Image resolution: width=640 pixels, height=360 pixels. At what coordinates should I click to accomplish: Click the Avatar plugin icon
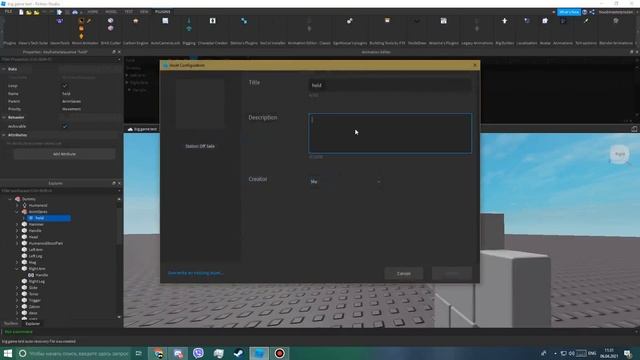545,21
